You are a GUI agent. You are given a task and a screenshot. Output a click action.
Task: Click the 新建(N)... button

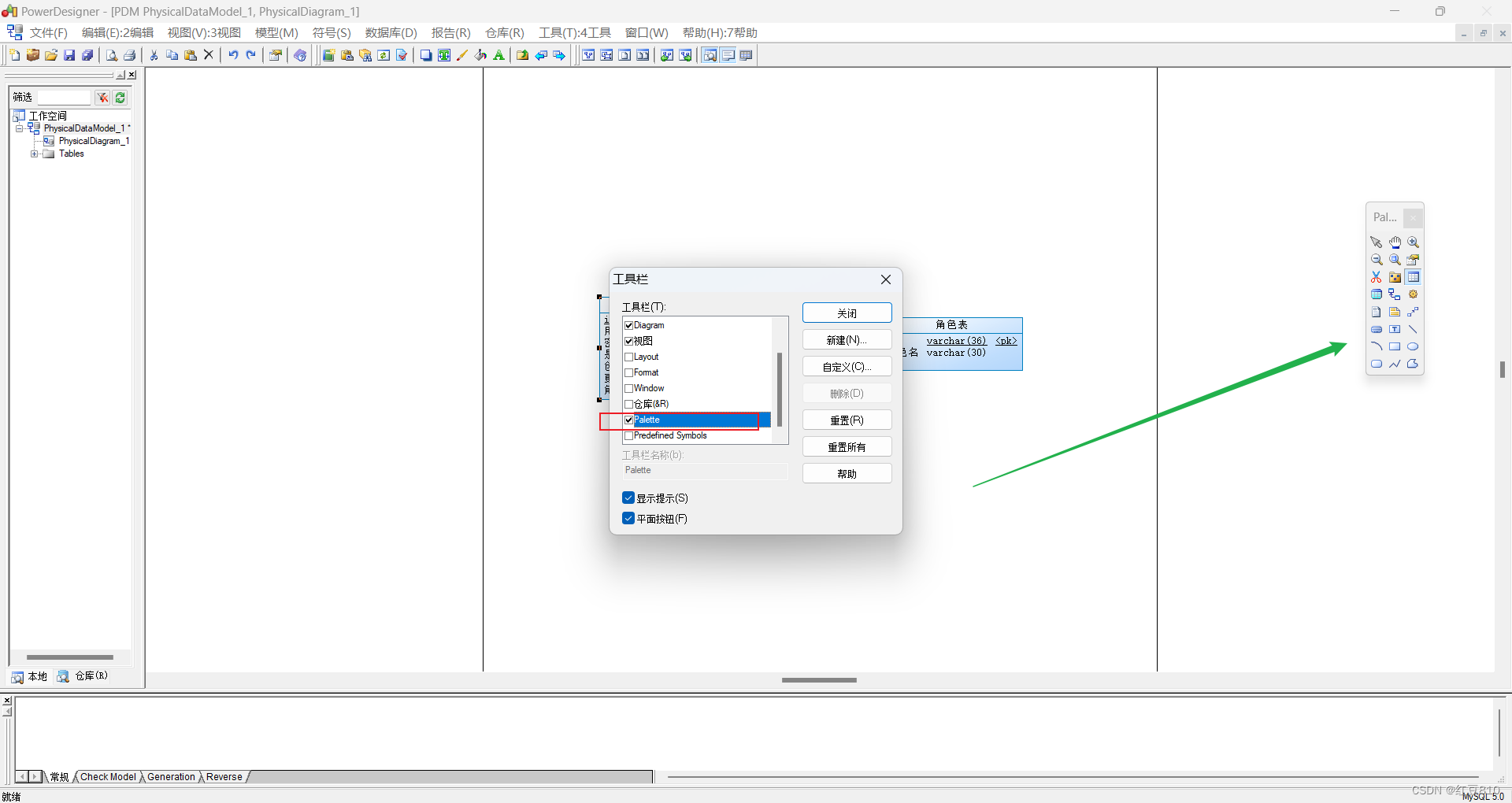coord(847,340)
